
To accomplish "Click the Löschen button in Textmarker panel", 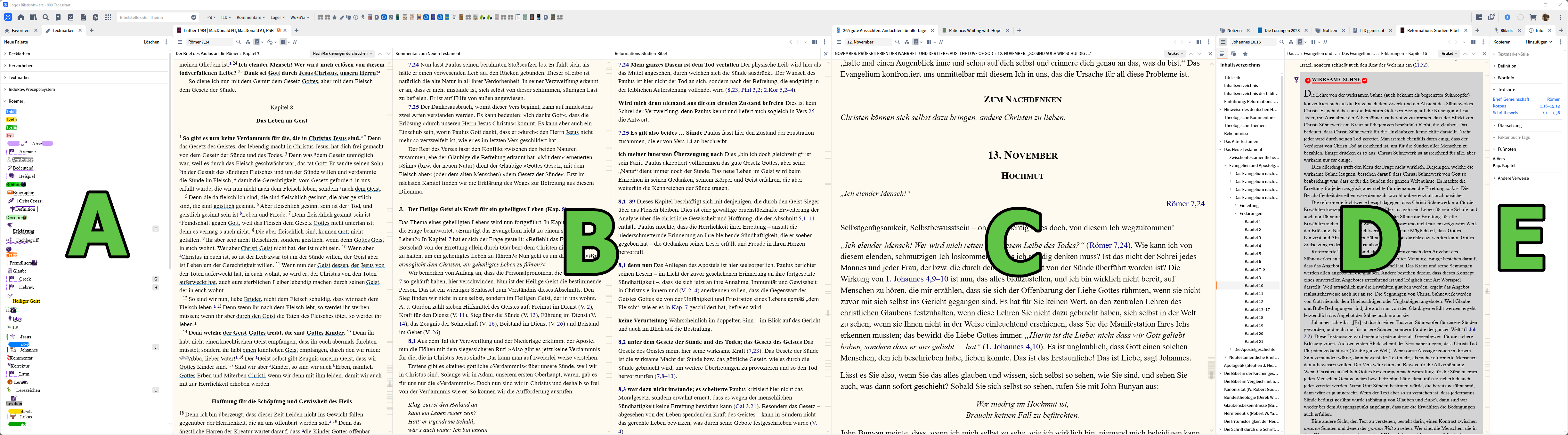I will [x=151, y=42].
